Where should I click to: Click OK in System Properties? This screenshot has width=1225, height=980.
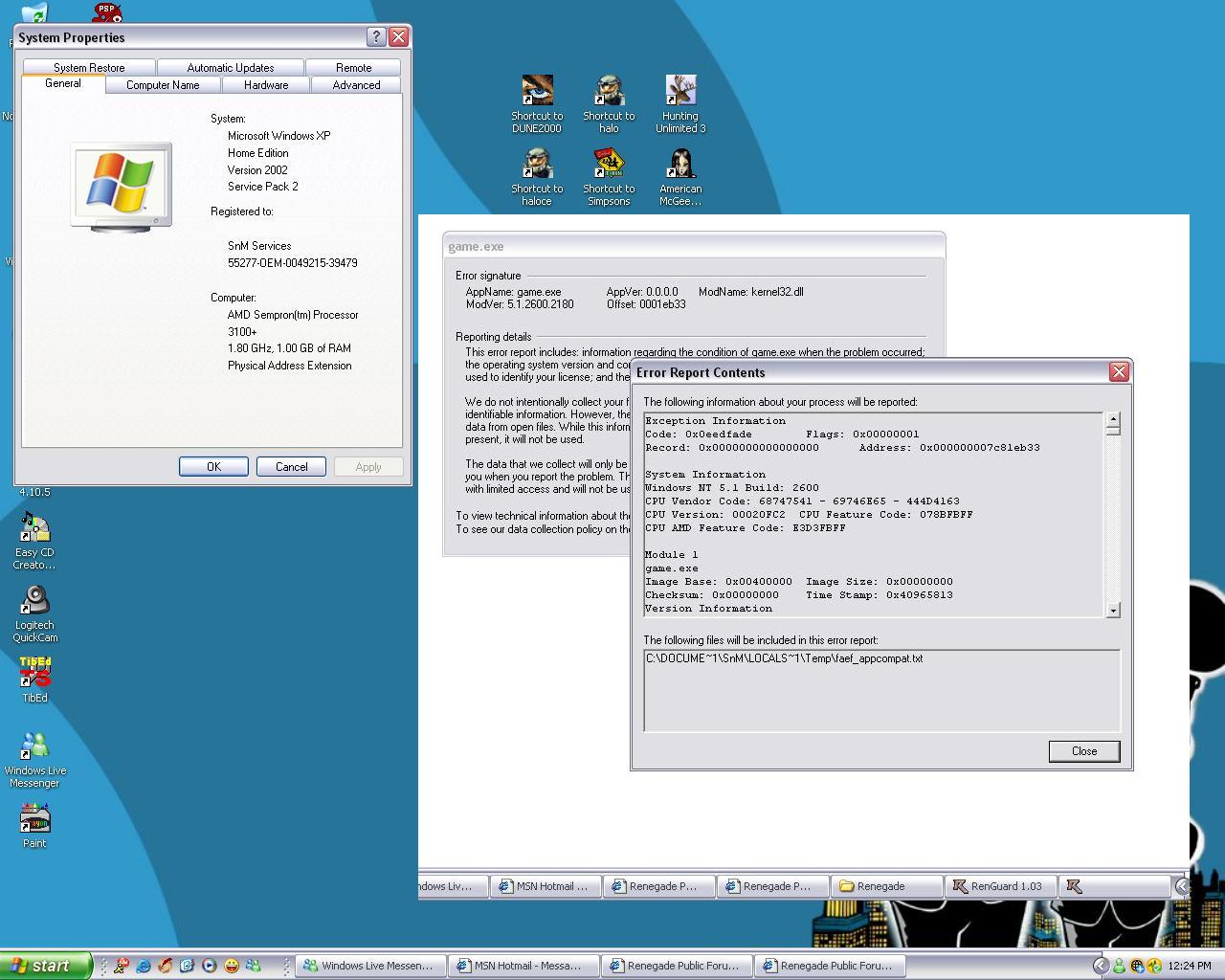click(x=213, y=467)
